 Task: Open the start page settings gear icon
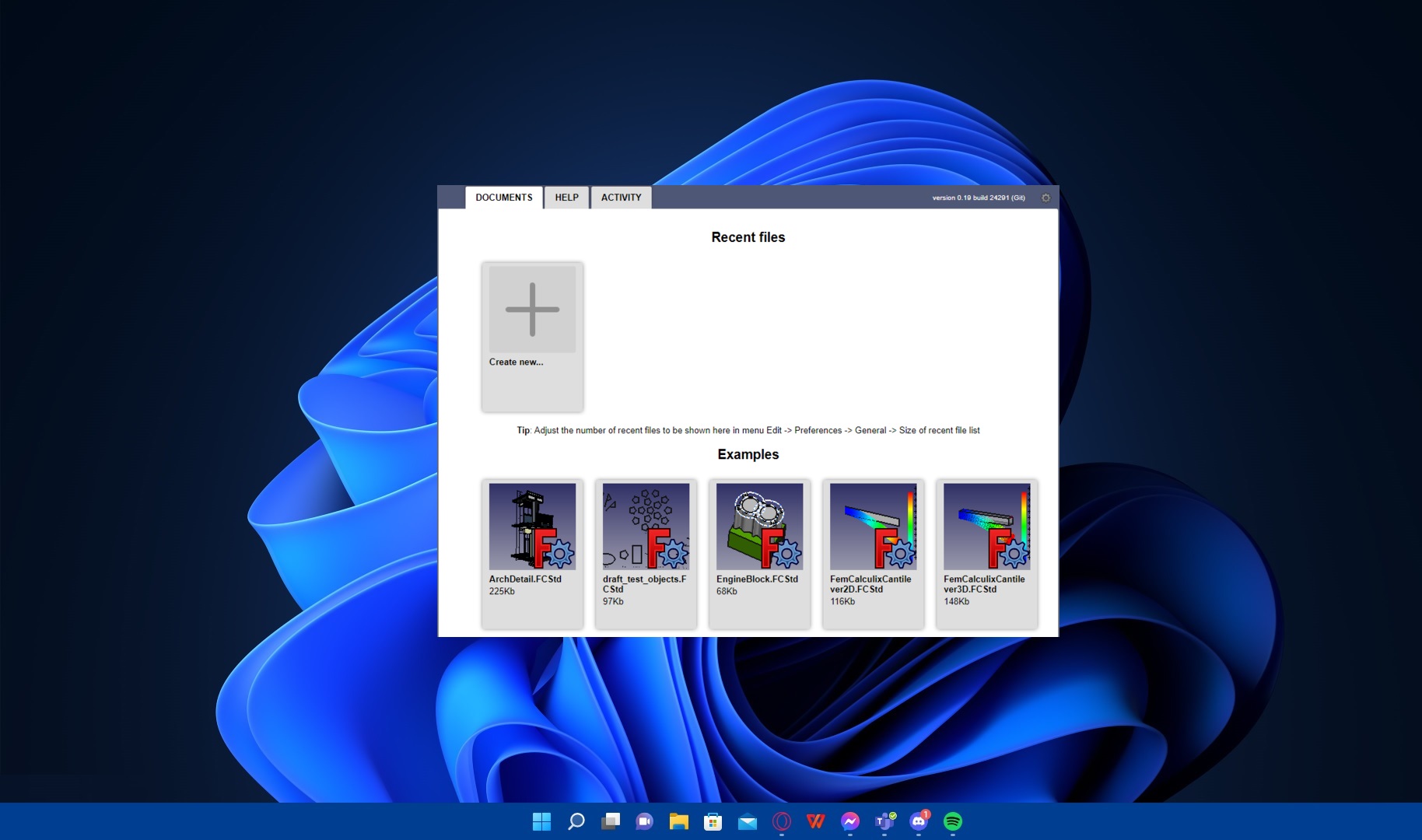tap(1045, 198)
